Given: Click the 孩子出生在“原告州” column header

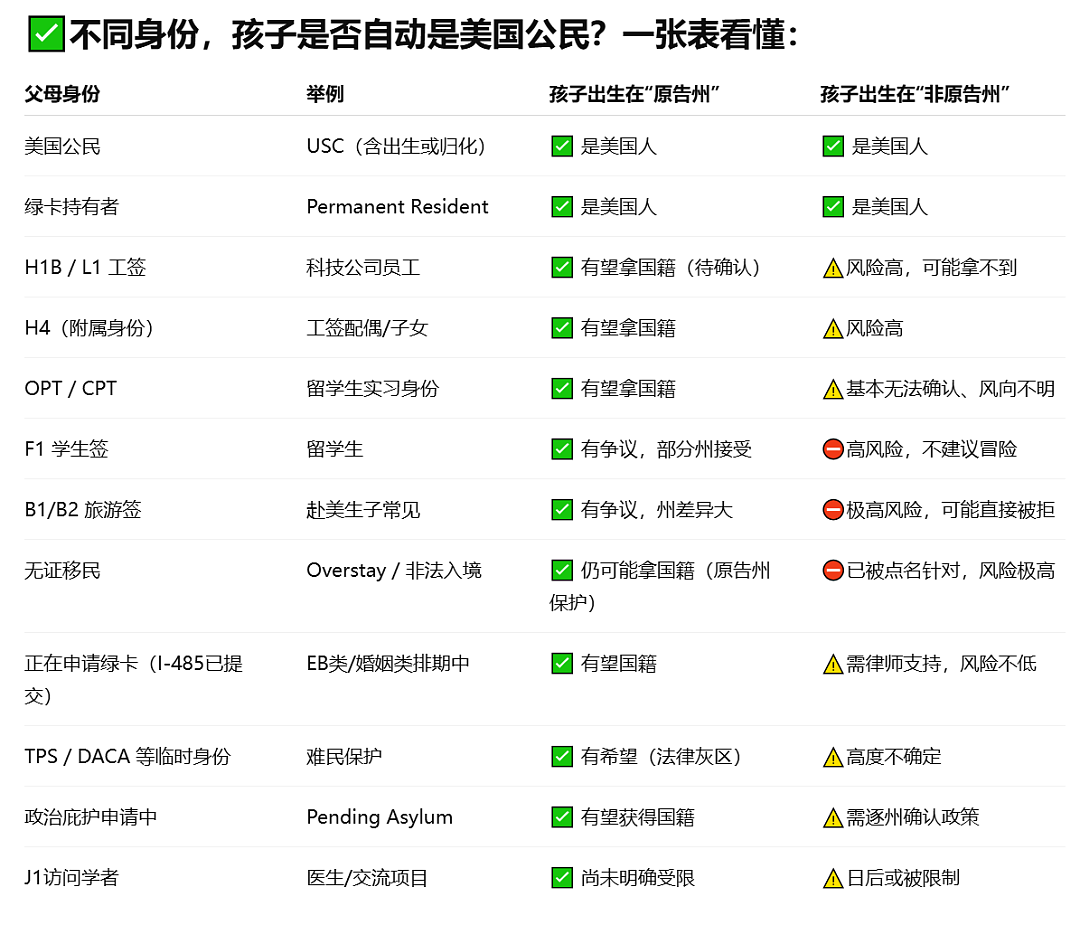Looking at the screenshot, I should [x=634, y=94].
